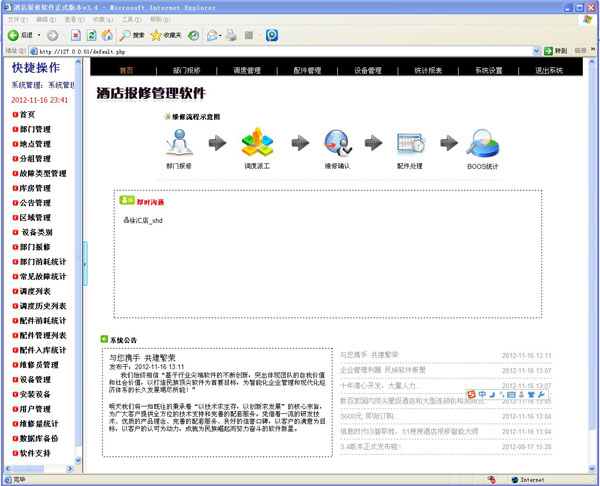
Task: Open the 文件 menu in IE
Action: pyautogui.click(x=17, y=20)
